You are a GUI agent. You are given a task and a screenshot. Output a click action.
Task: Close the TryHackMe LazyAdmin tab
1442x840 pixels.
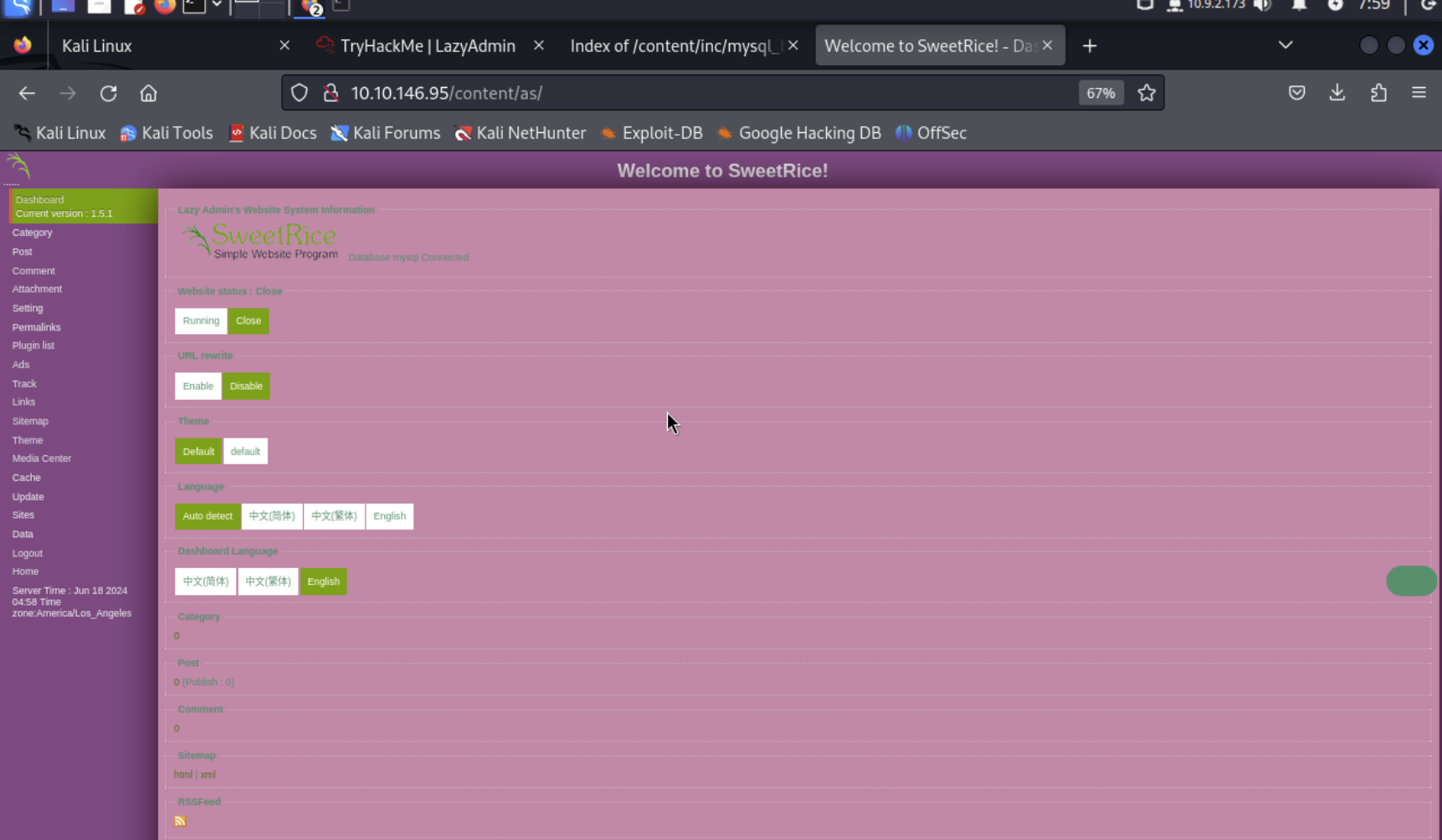(x=539, y=45)
